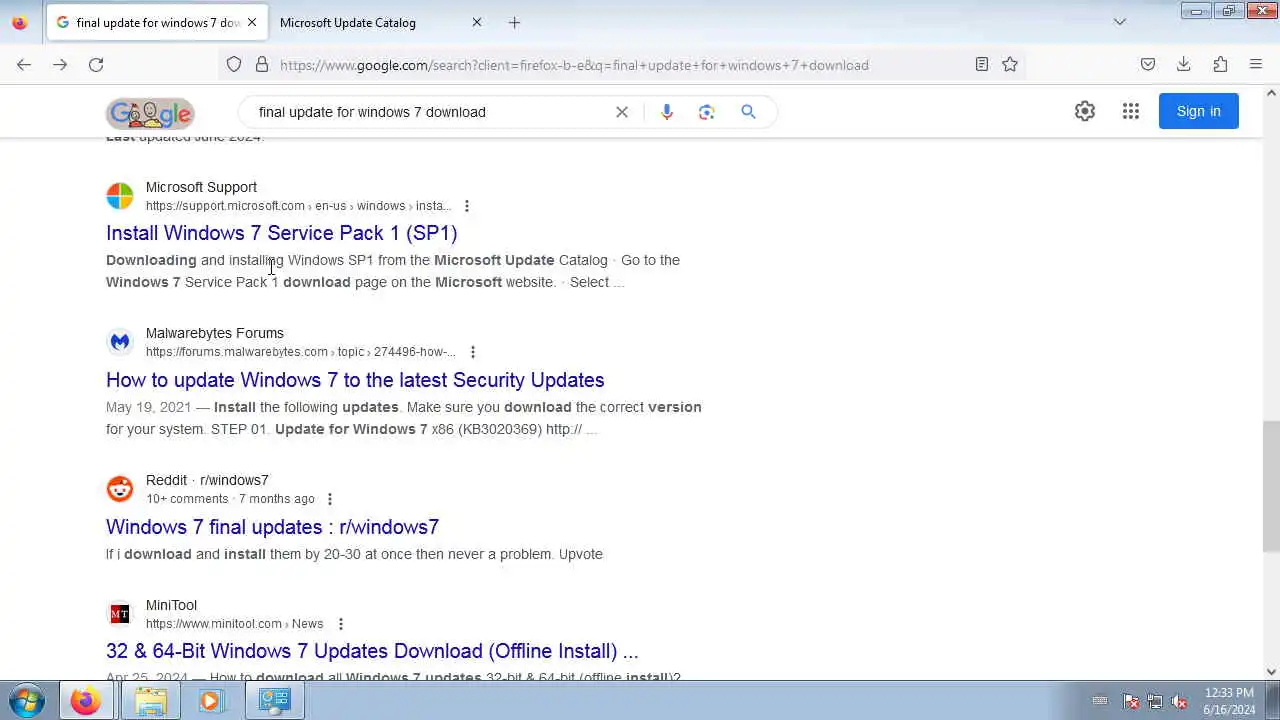1280x720 pixels.
Task: Open Windows 7 final updates r/windows7 link
Action: click(x=272, y=527)
